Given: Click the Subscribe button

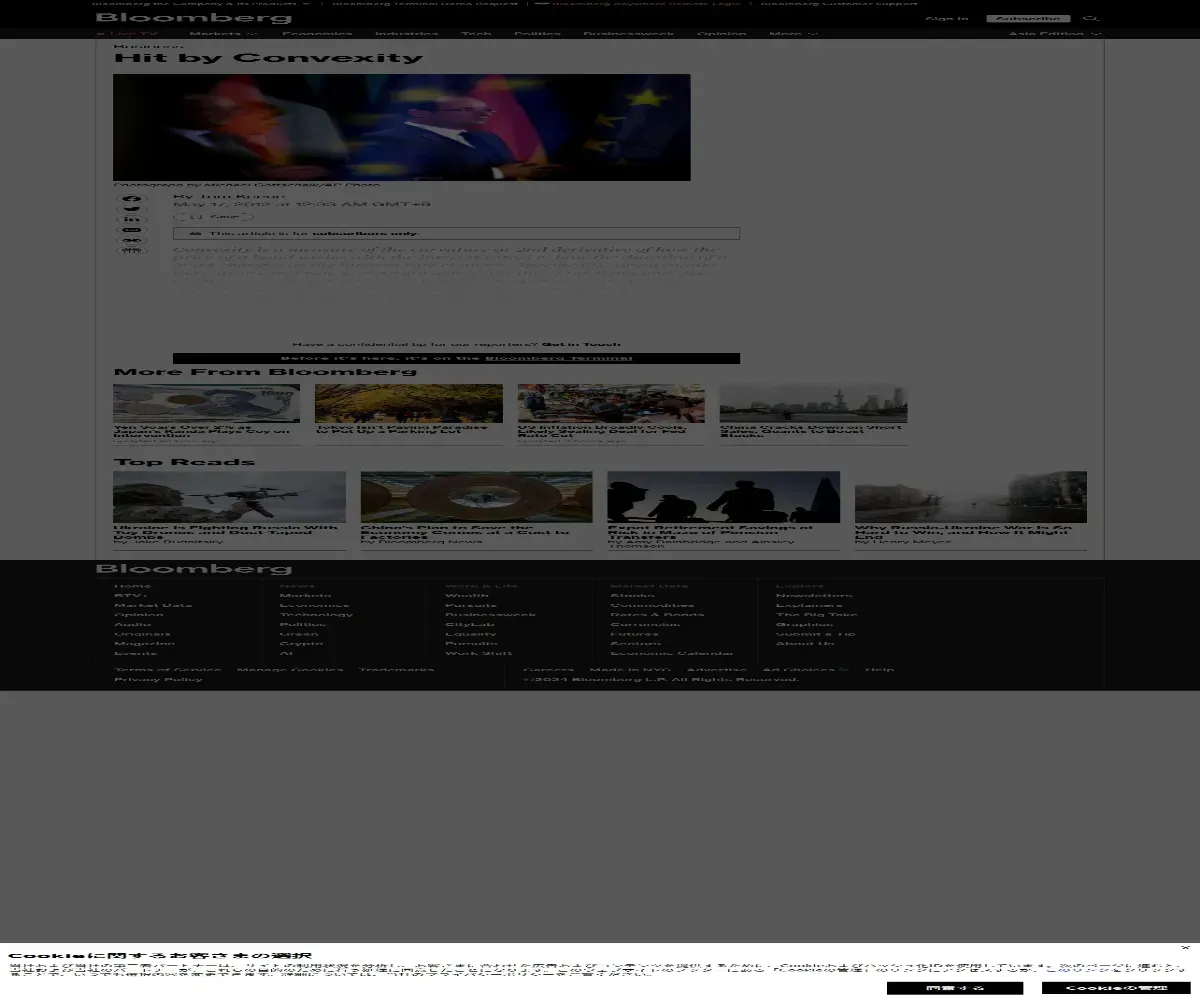Looking at the screenshot, I should [1028, 18].
